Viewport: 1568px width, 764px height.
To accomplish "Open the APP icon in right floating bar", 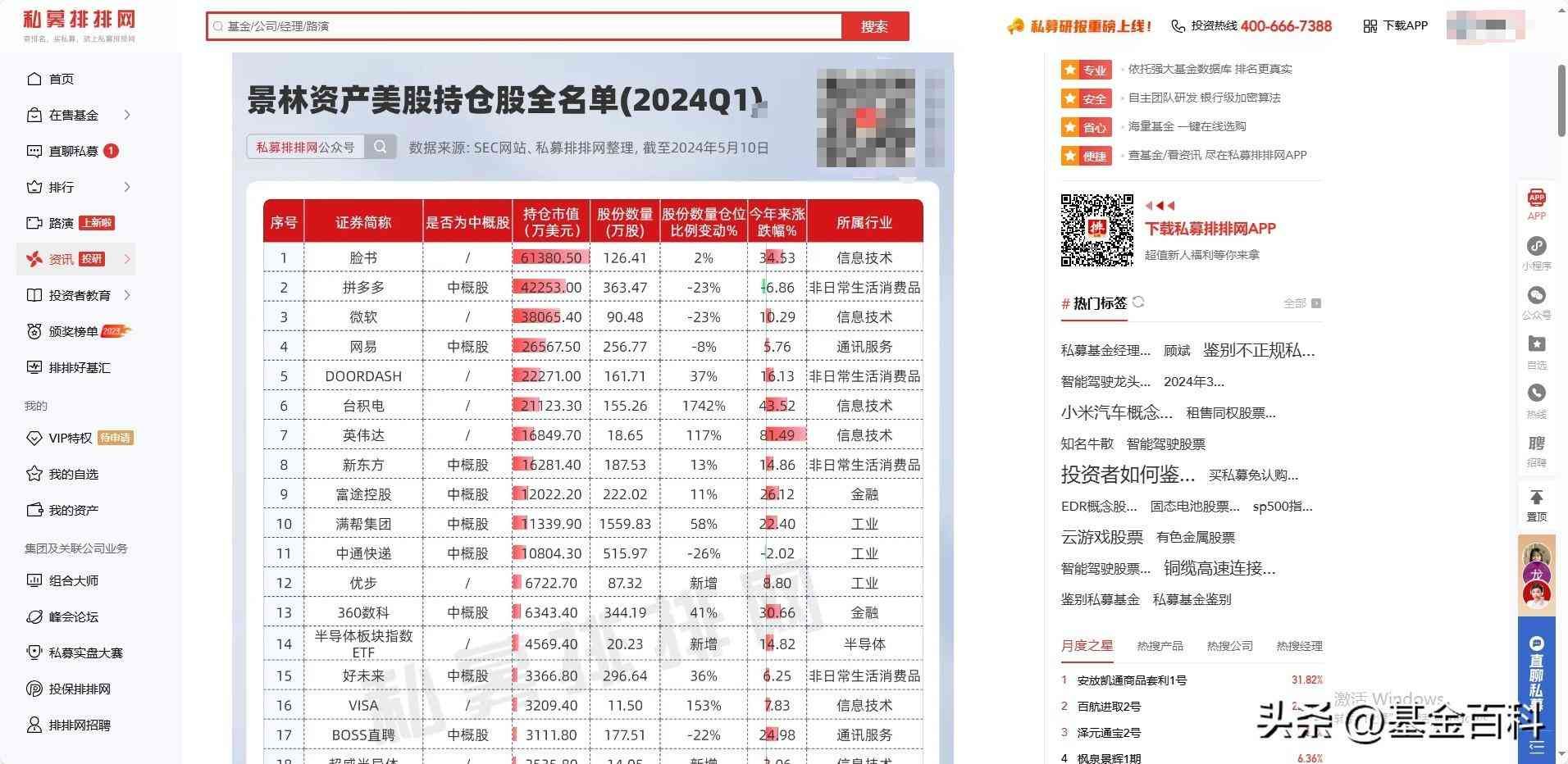I will tap(1536, 198).
